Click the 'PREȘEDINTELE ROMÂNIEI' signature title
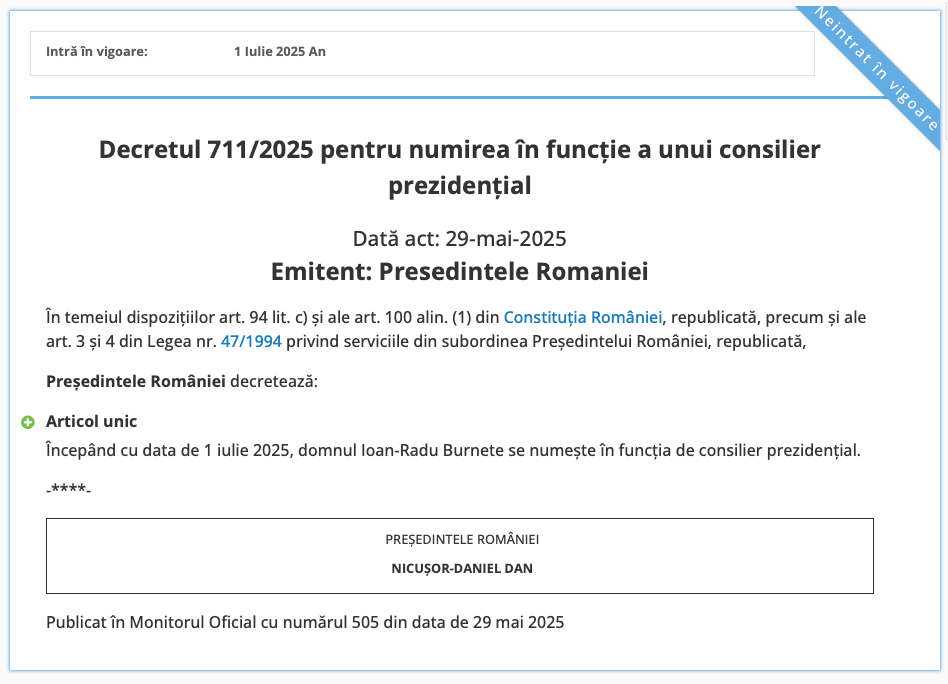Screen dimensions: 948x684 [462, 539]
